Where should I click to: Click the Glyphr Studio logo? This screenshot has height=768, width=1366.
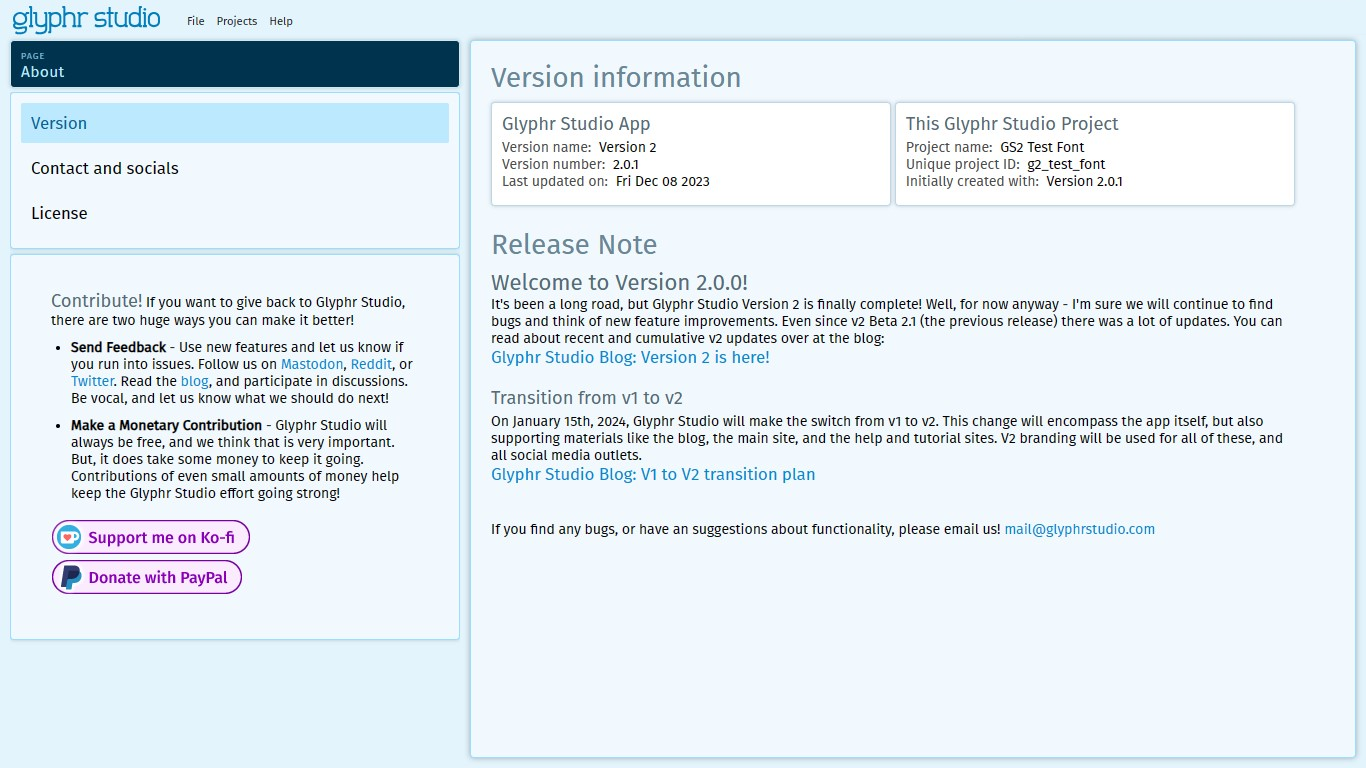86,19
